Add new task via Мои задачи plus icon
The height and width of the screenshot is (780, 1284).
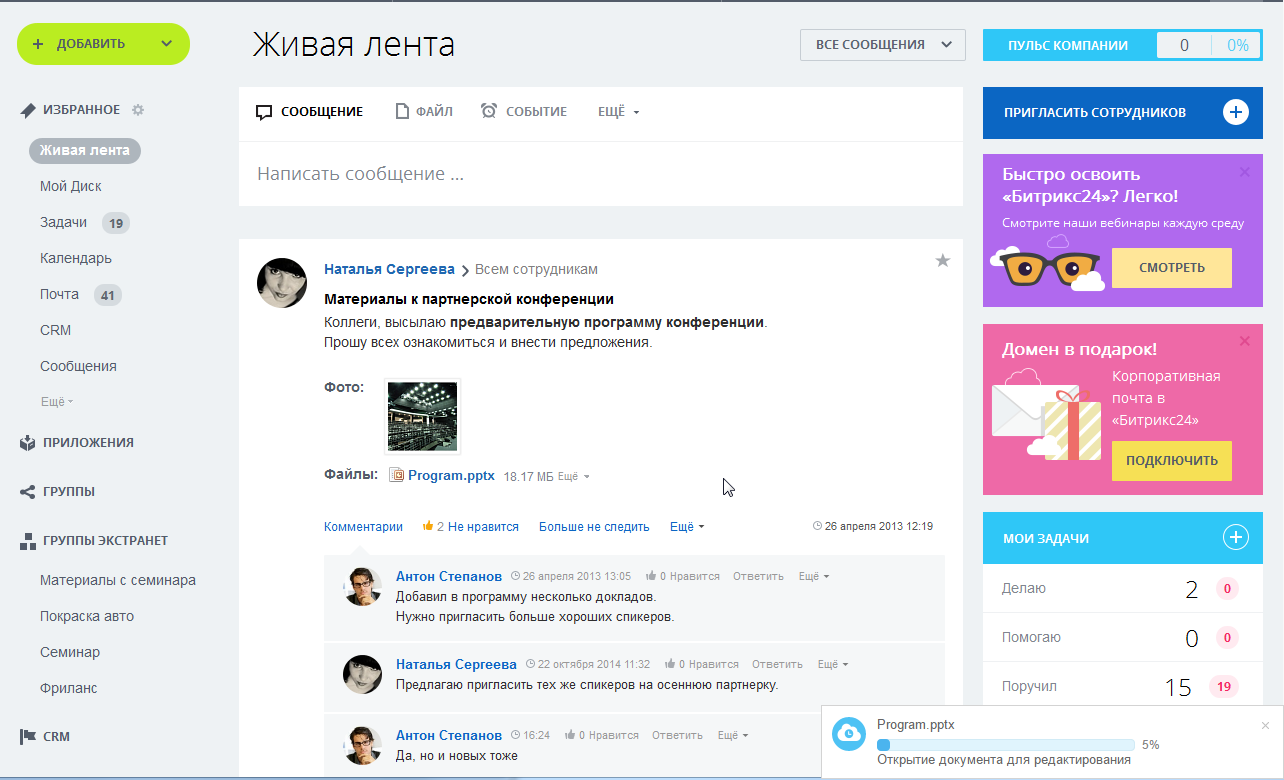tap(1235, 538)
